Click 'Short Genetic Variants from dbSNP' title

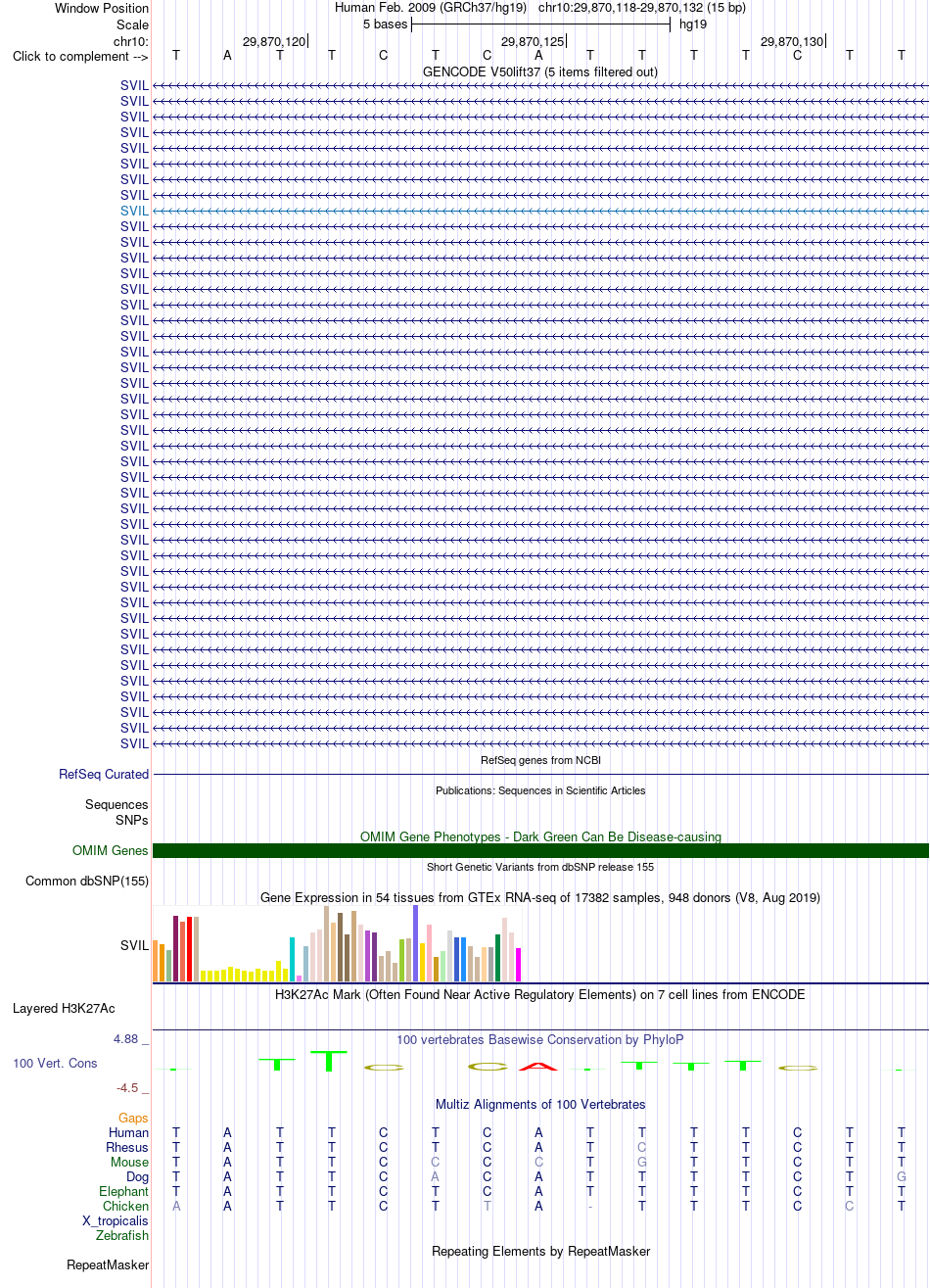540,867
